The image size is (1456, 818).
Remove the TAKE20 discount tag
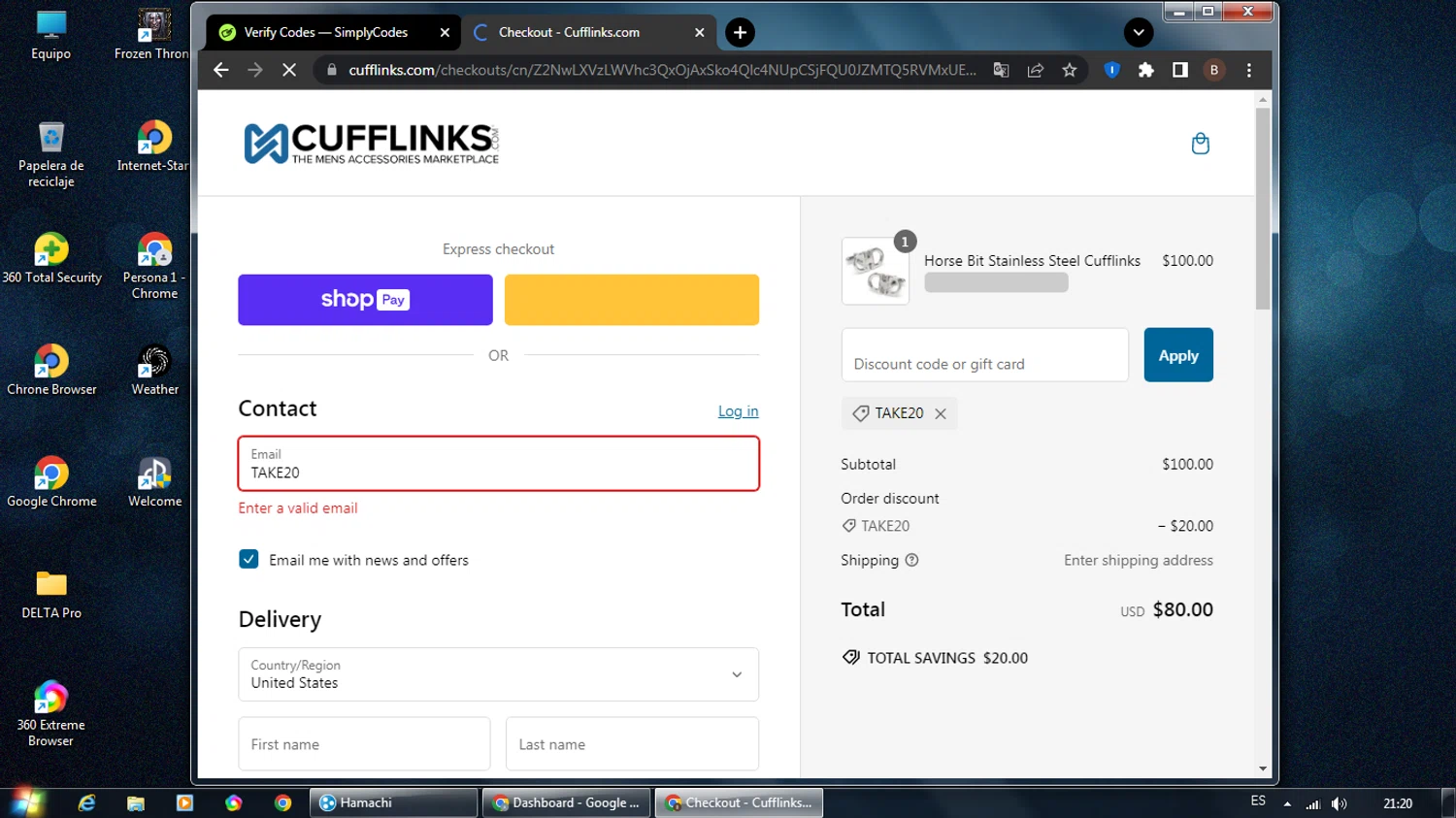(941, 413)
